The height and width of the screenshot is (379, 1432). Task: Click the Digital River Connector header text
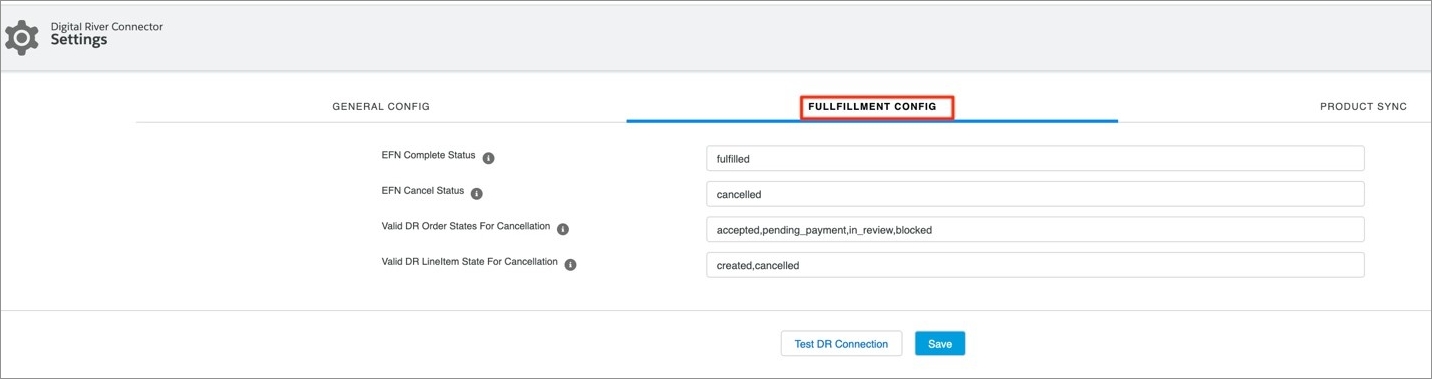(107, 26)
